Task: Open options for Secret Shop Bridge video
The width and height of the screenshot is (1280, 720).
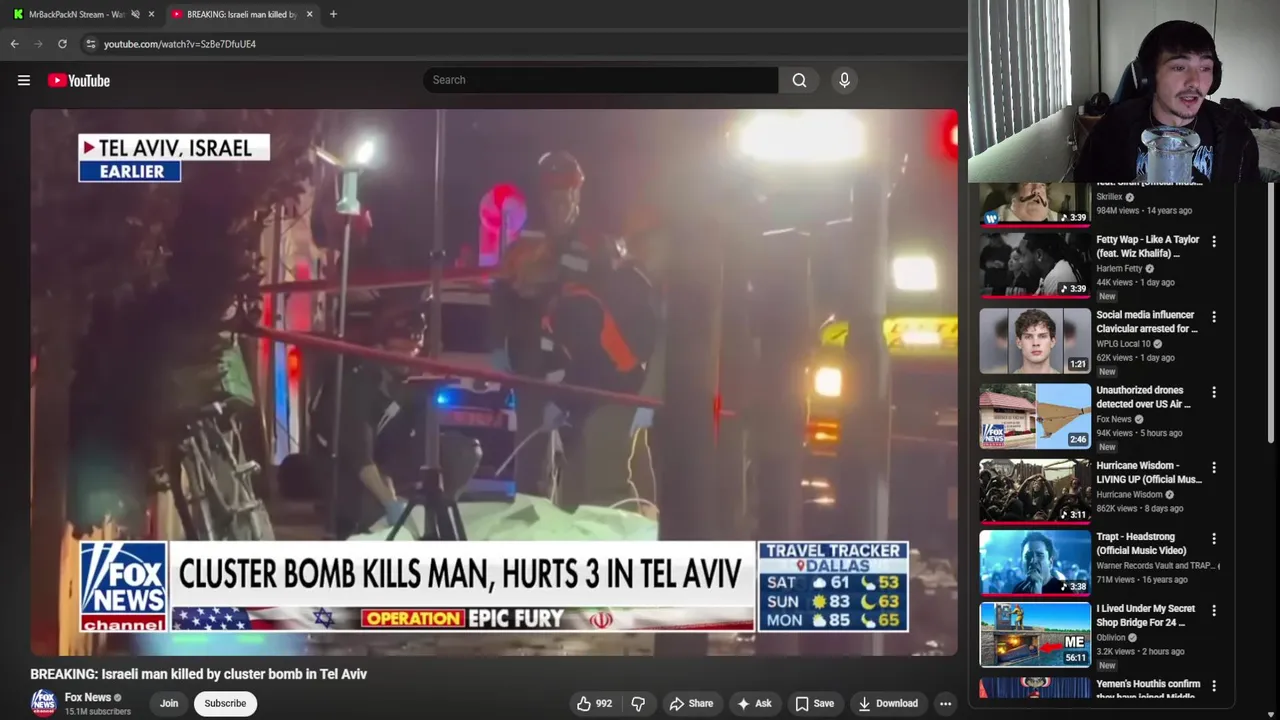Action: click(1214, 609)
